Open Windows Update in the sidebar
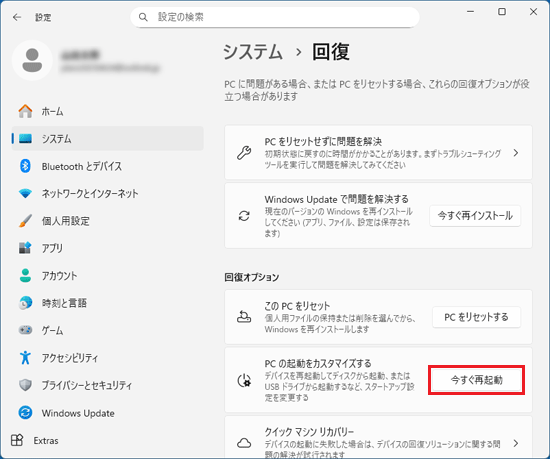This screenshot has width=550, height=459. [x=107, y=413]
